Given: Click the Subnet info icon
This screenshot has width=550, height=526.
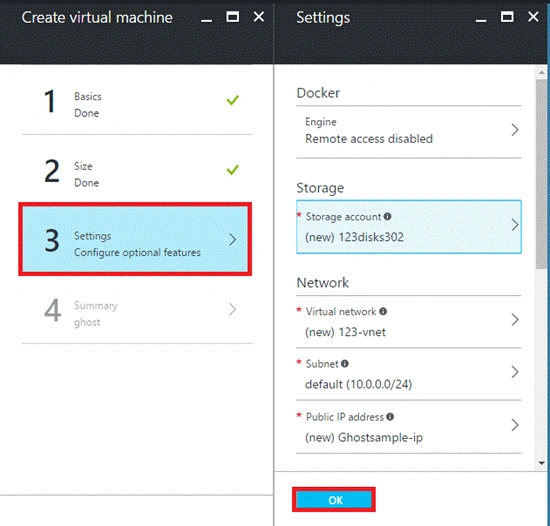Looking at the screenshot, I should point(345,364).
